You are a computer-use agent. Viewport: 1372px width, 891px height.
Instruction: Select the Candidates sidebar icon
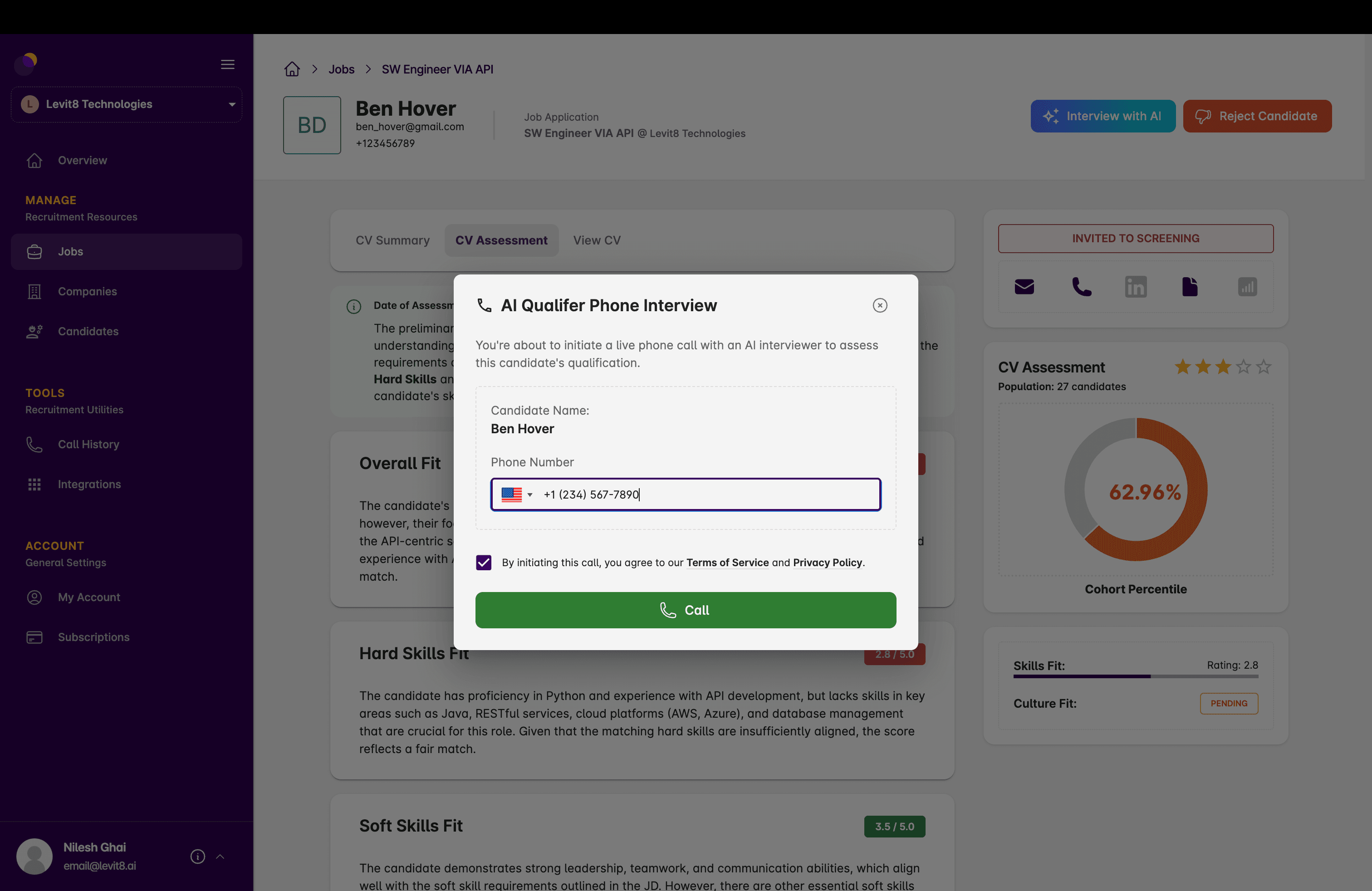pyautogui.click(x=34, y=331)
